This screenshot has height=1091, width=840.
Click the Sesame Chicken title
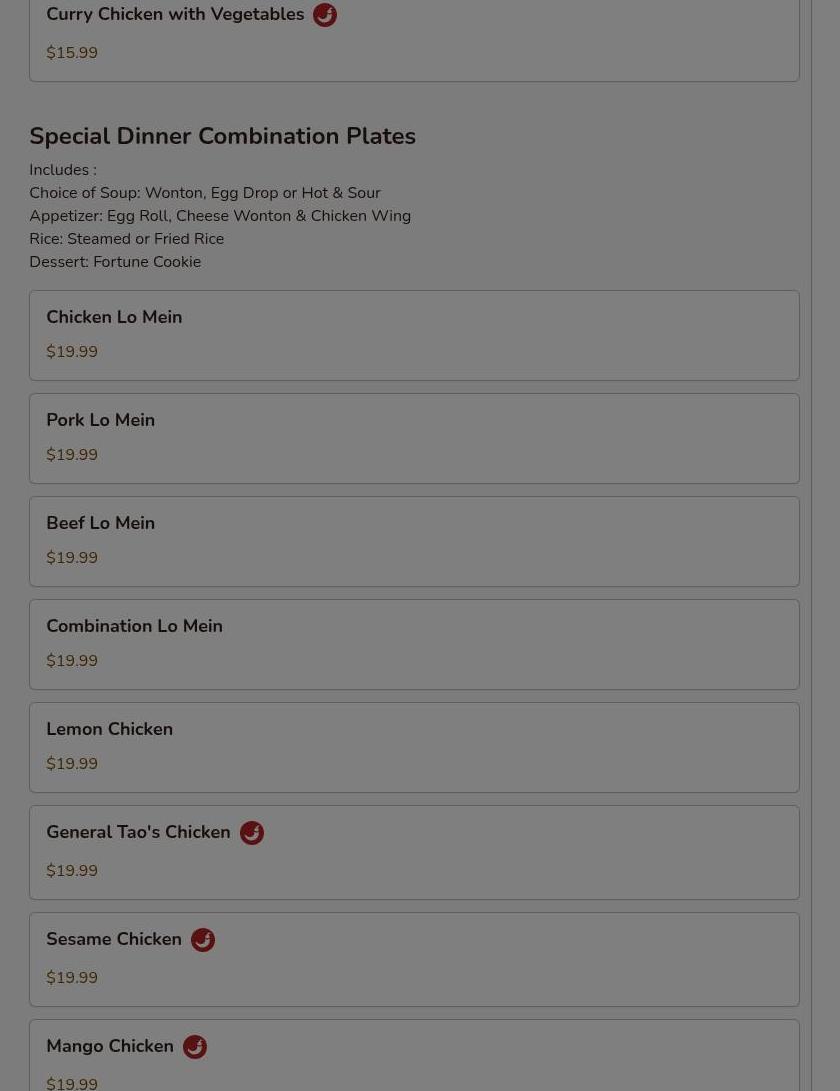pyautogui.click(x=113, y=939)
